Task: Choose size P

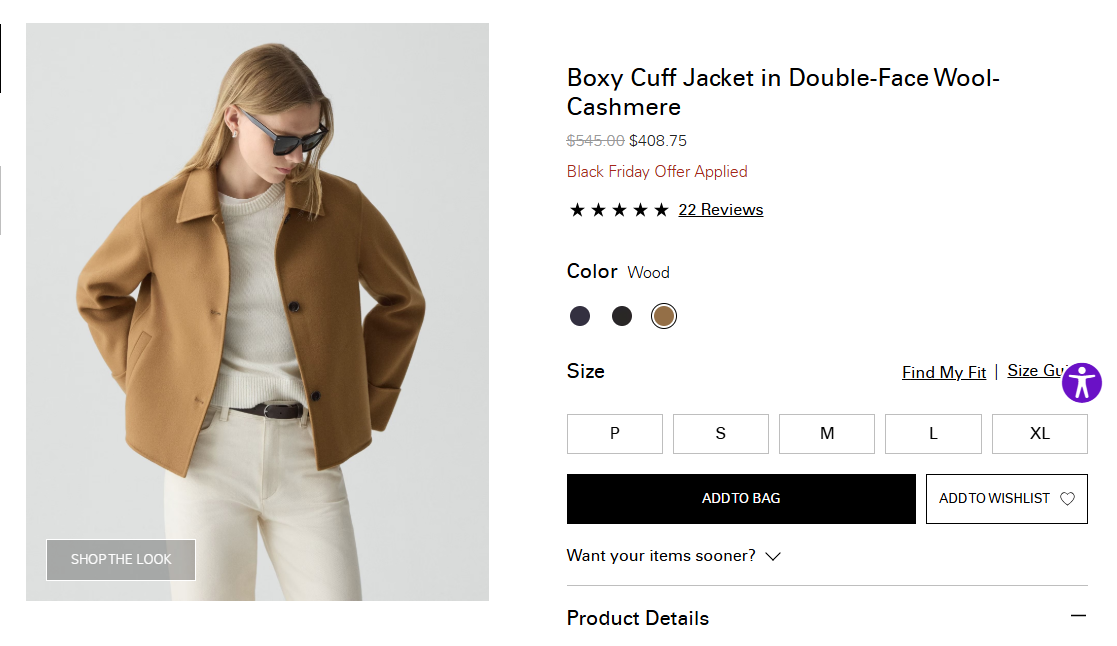Action: click(614, 434)
